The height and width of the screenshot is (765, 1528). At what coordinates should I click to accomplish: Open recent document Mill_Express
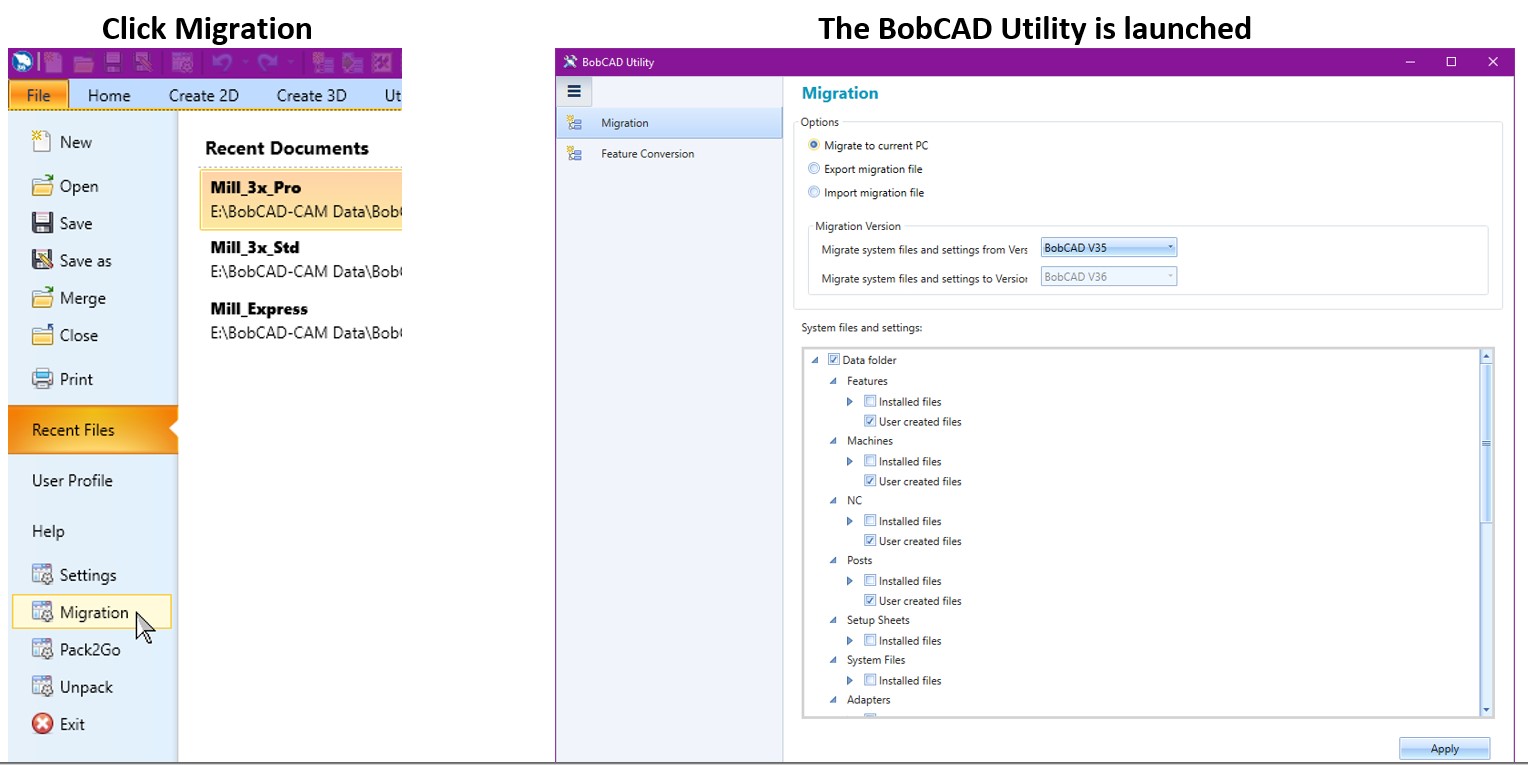[x=301, y=320]
